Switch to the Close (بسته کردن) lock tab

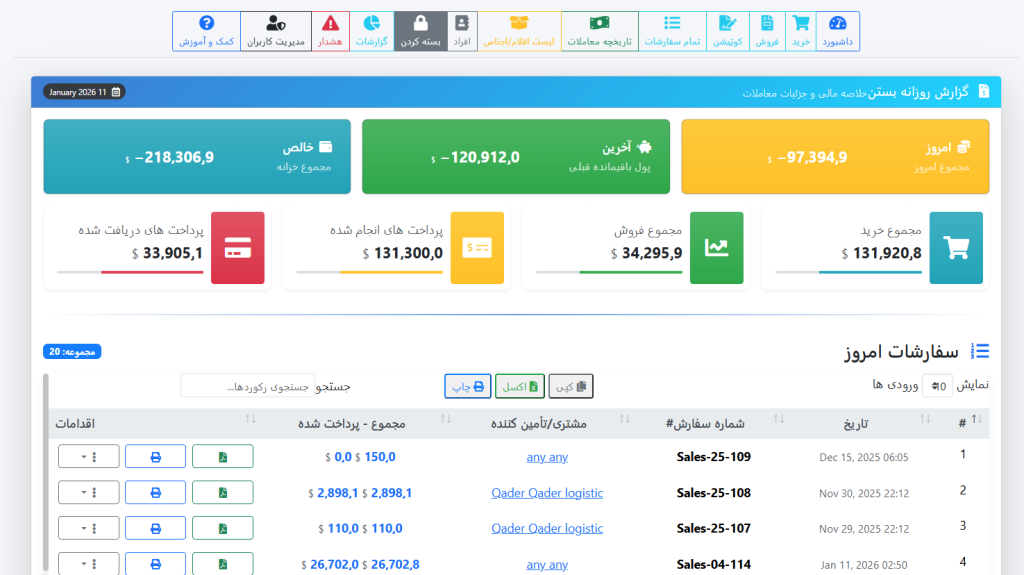[420, 31]
